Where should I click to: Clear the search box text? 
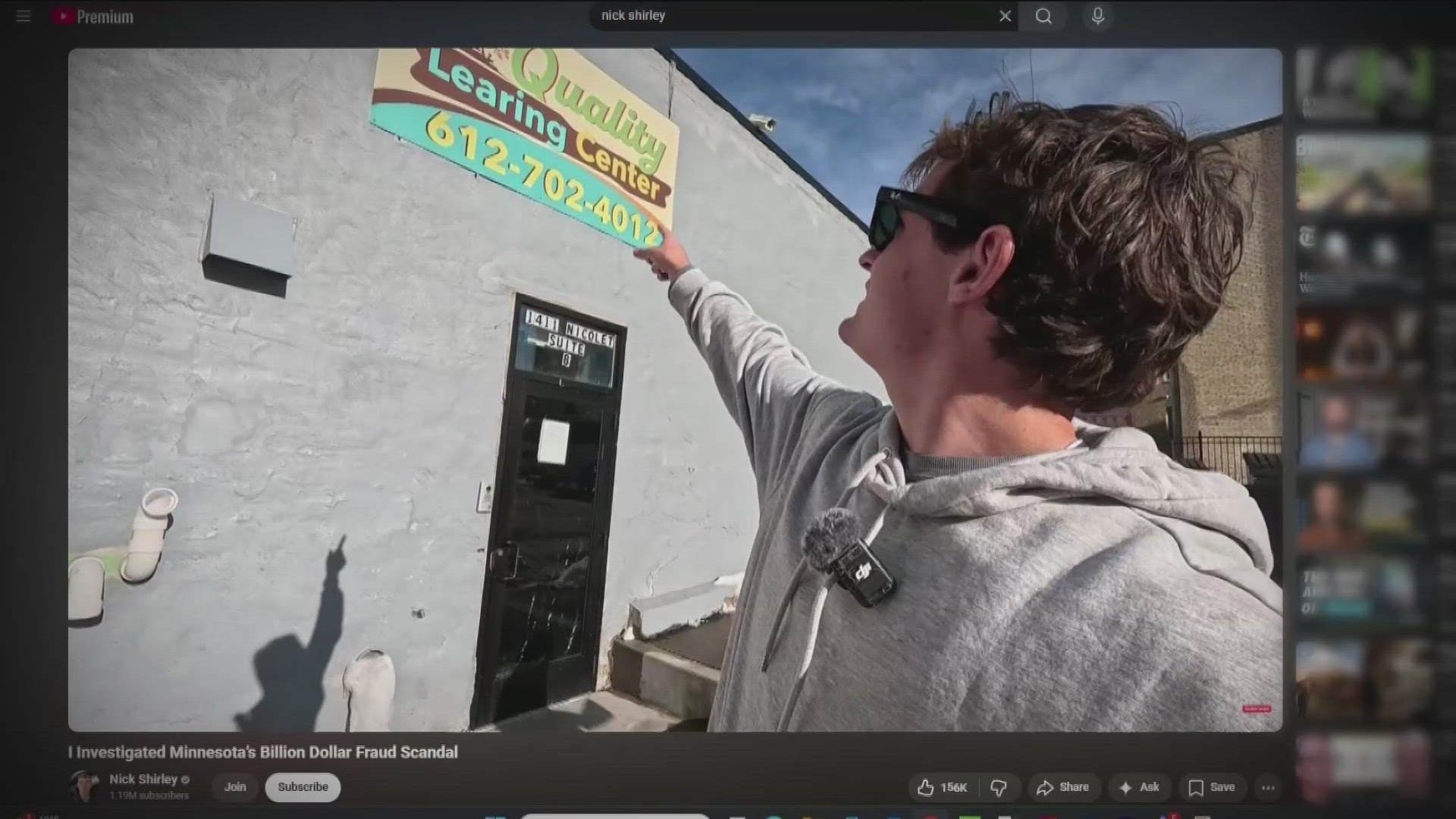[x=1005, y=16]
